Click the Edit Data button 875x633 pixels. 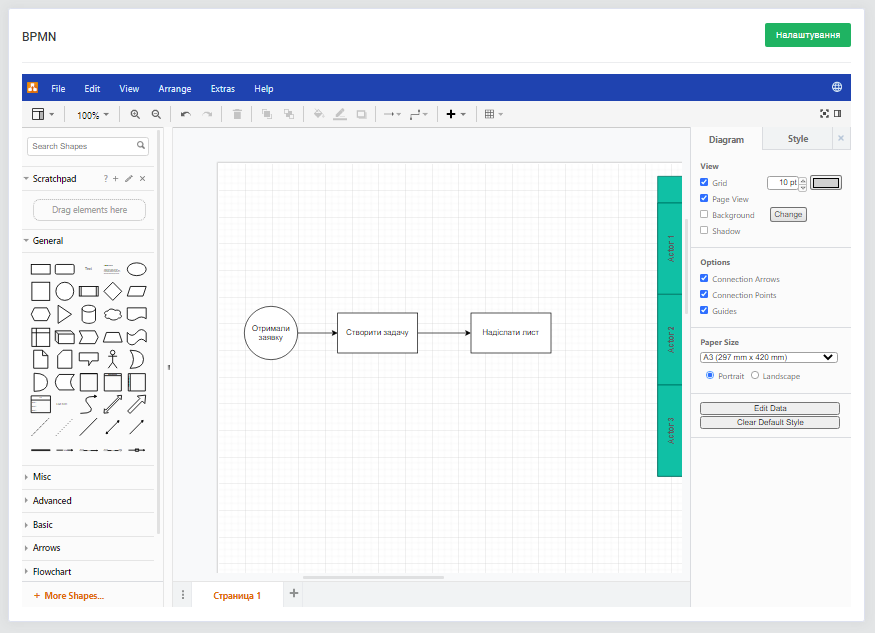769,408
